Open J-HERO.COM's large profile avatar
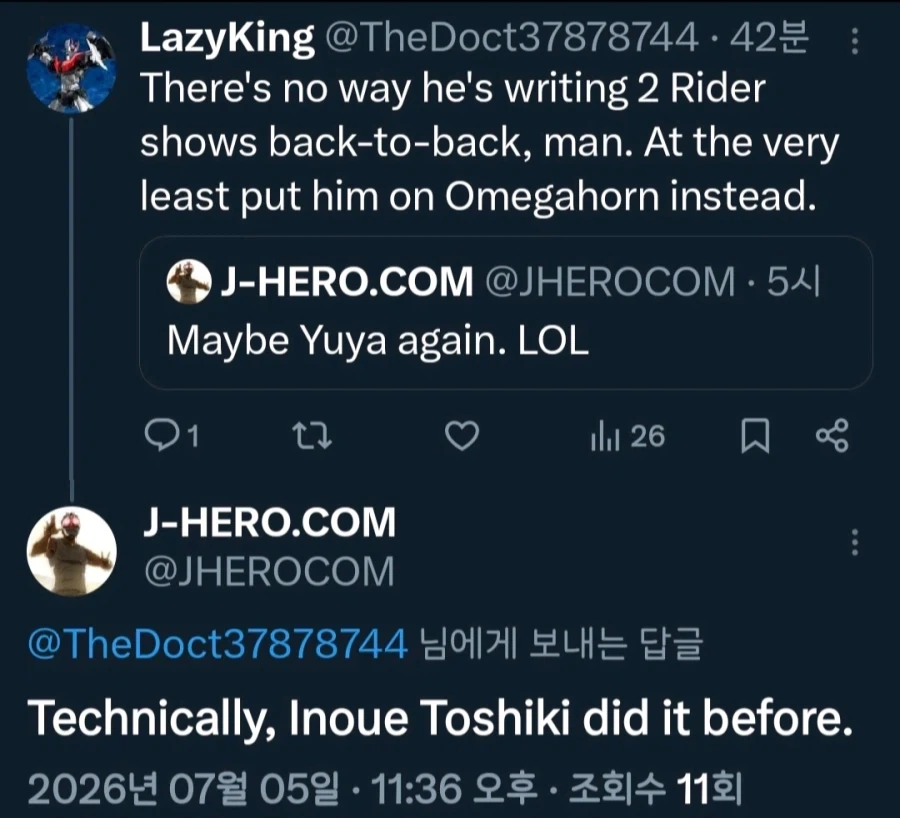This screenshot has width=900, height=818. [71, 551]
